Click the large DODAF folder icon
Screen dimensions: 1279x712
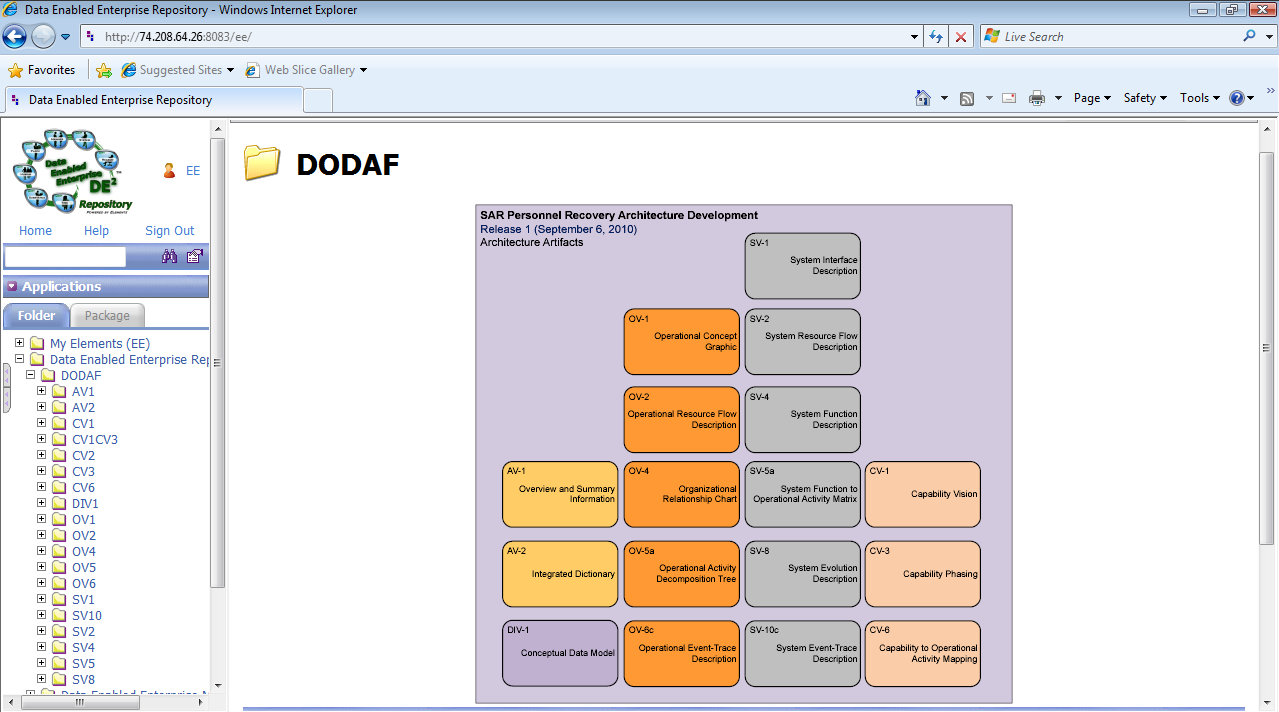click(262, 163)
